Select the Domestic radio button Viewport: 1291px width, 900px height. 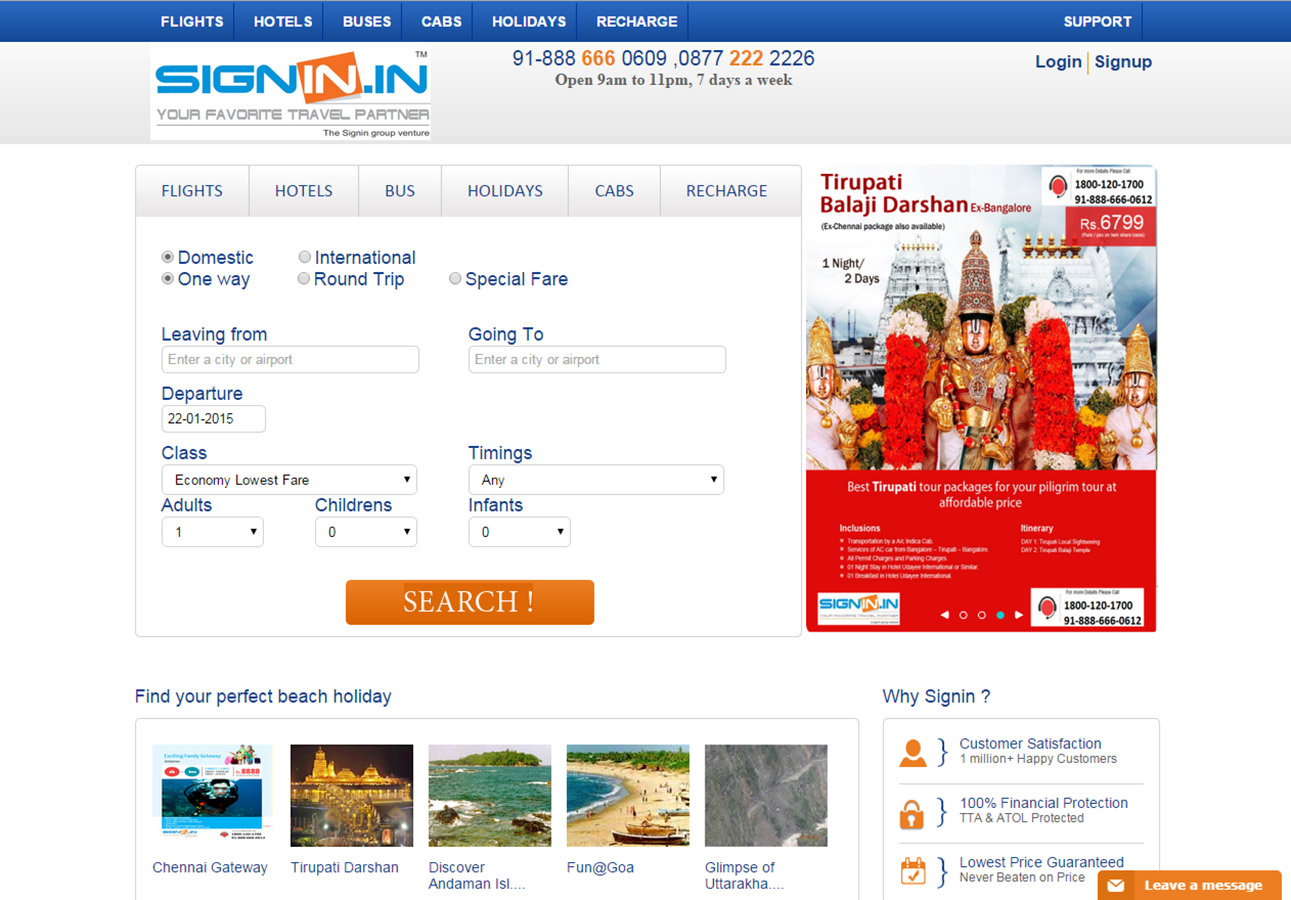click(168, 257)
